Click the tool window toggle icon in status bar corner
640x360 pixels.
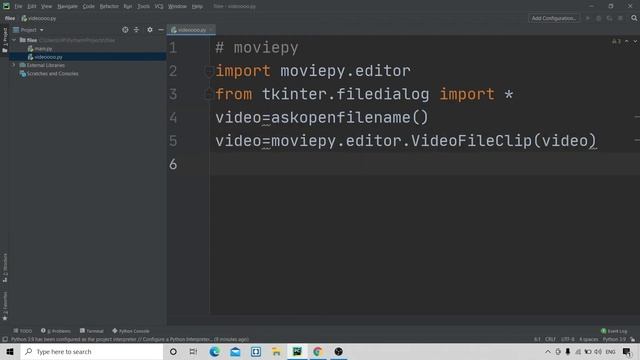[x=5, y=339]
